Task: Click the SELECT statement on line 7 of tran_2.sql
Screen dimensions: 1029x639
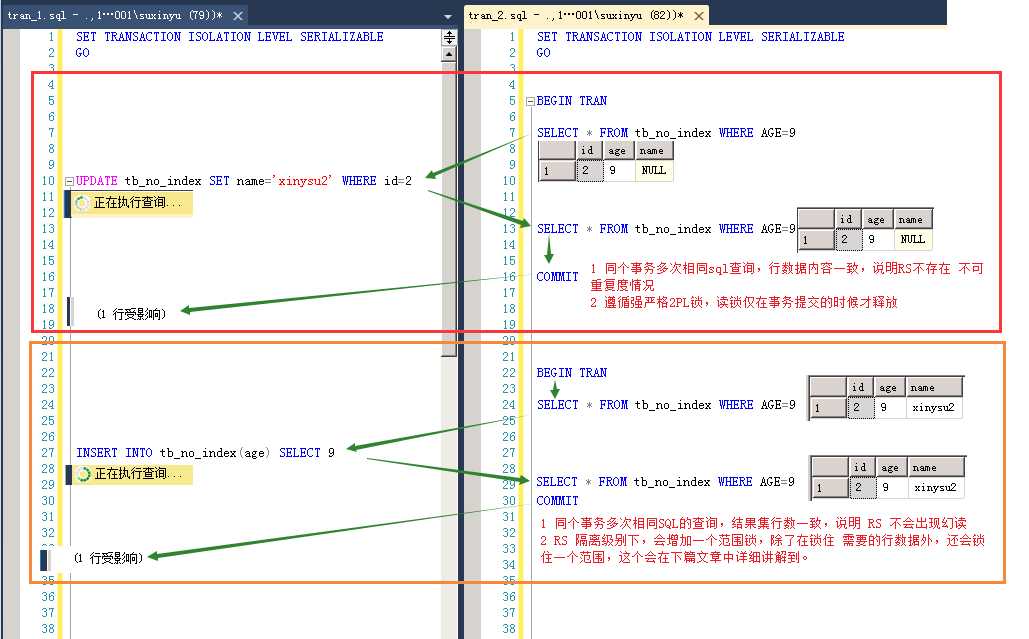Action: click(666, 133)
